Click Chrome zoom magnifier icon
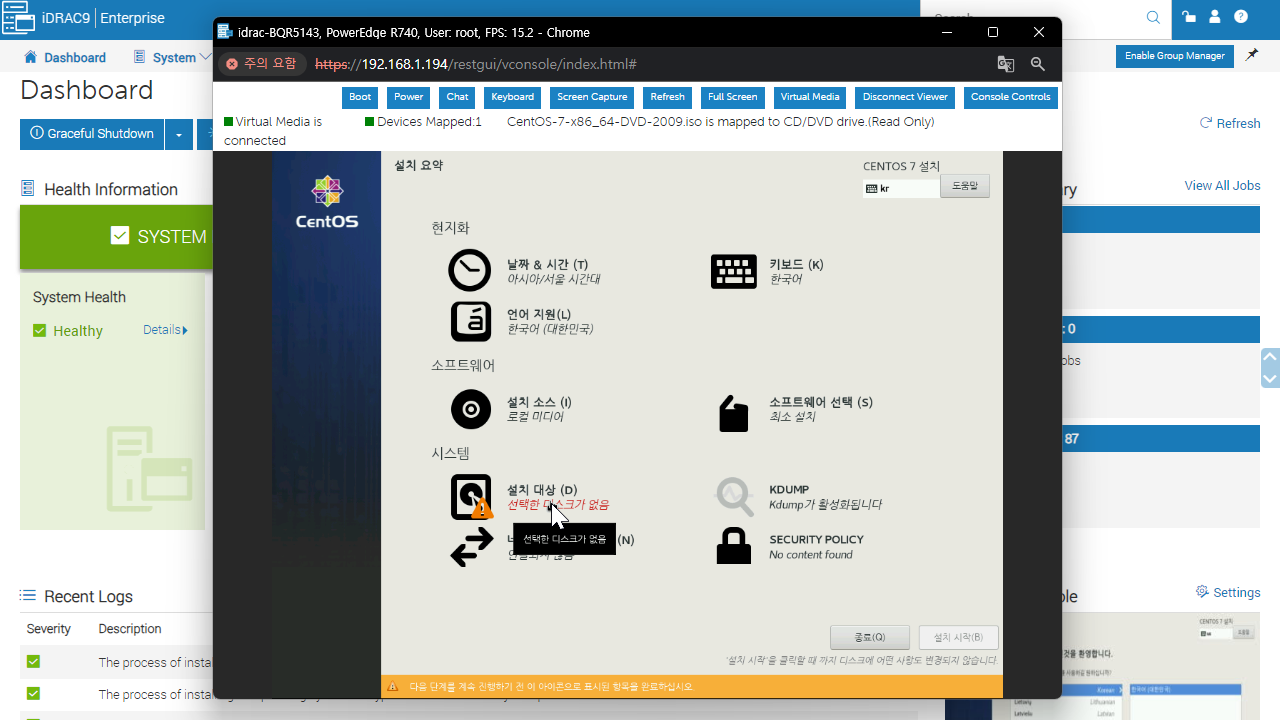The height and width of the screenshot is (720, 1280). (1038, 64)
